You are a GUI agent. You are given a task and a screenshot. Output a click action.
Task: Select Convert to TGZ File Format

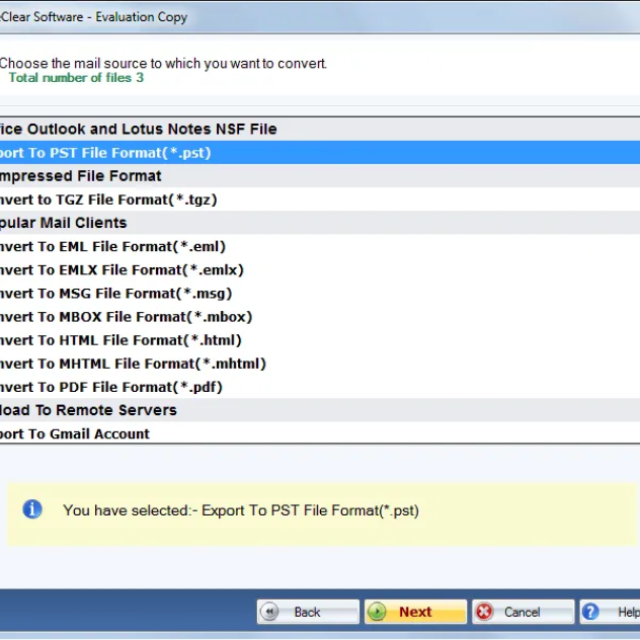click(108, 200)
